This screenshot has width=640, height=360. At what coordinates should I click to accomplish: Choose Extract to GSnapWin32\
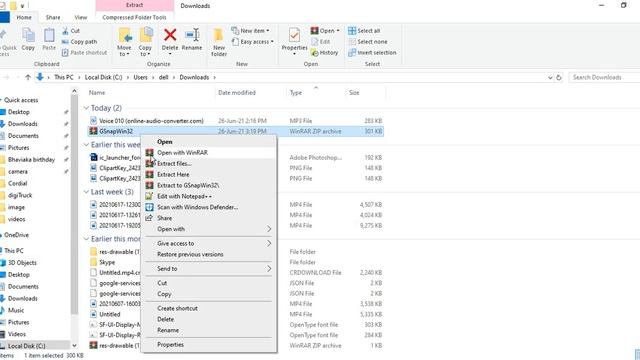pos(209,185)
